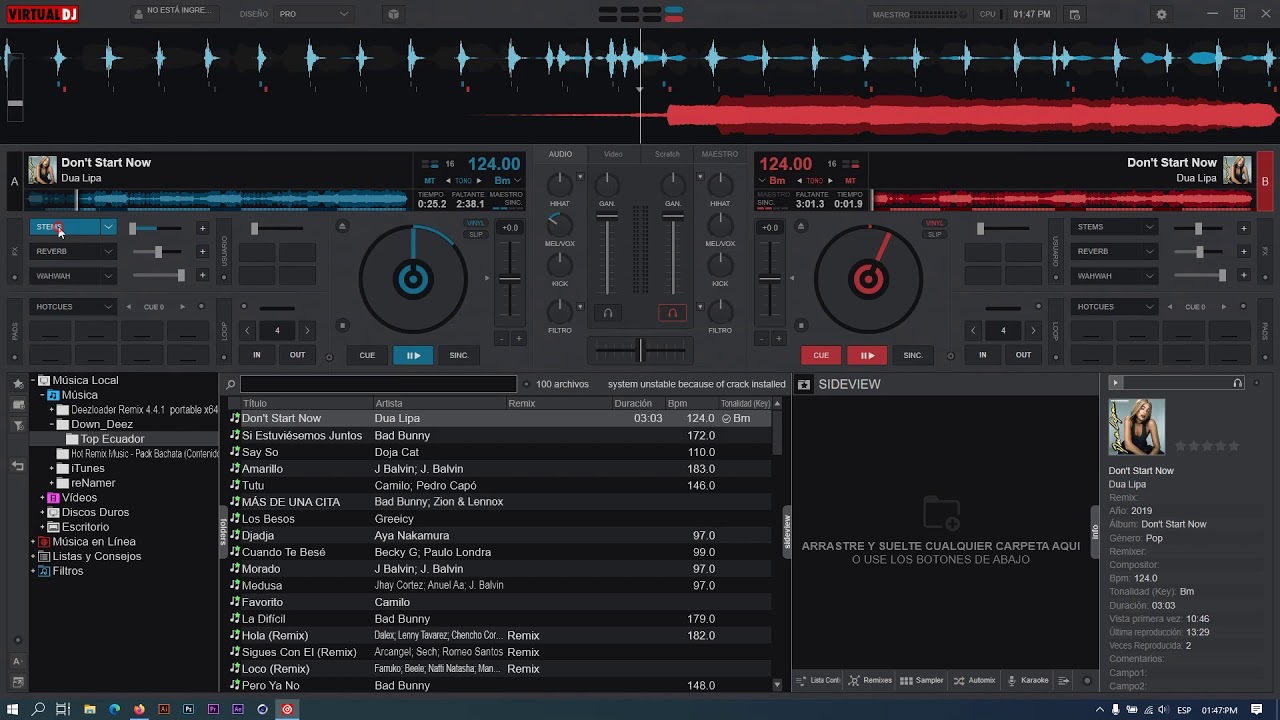Switch mixer to Video tab
1280x720 pixels.
pyautogui.click(x=613, y=154)
